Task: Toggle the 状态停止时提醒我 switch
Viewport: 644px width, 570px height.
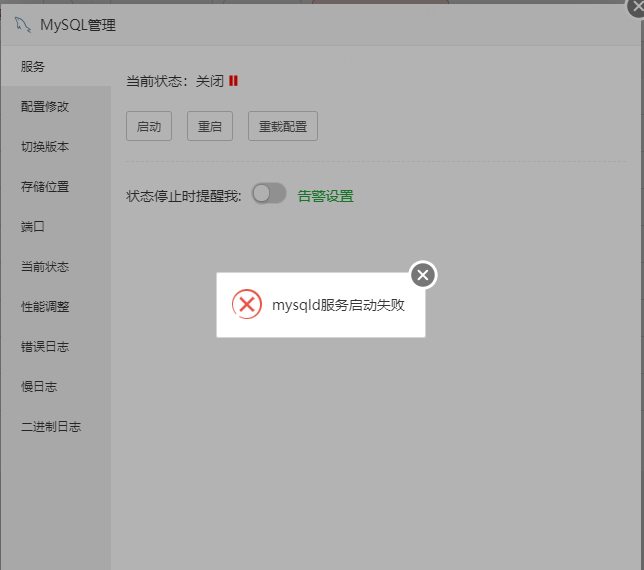Action: 269,193
